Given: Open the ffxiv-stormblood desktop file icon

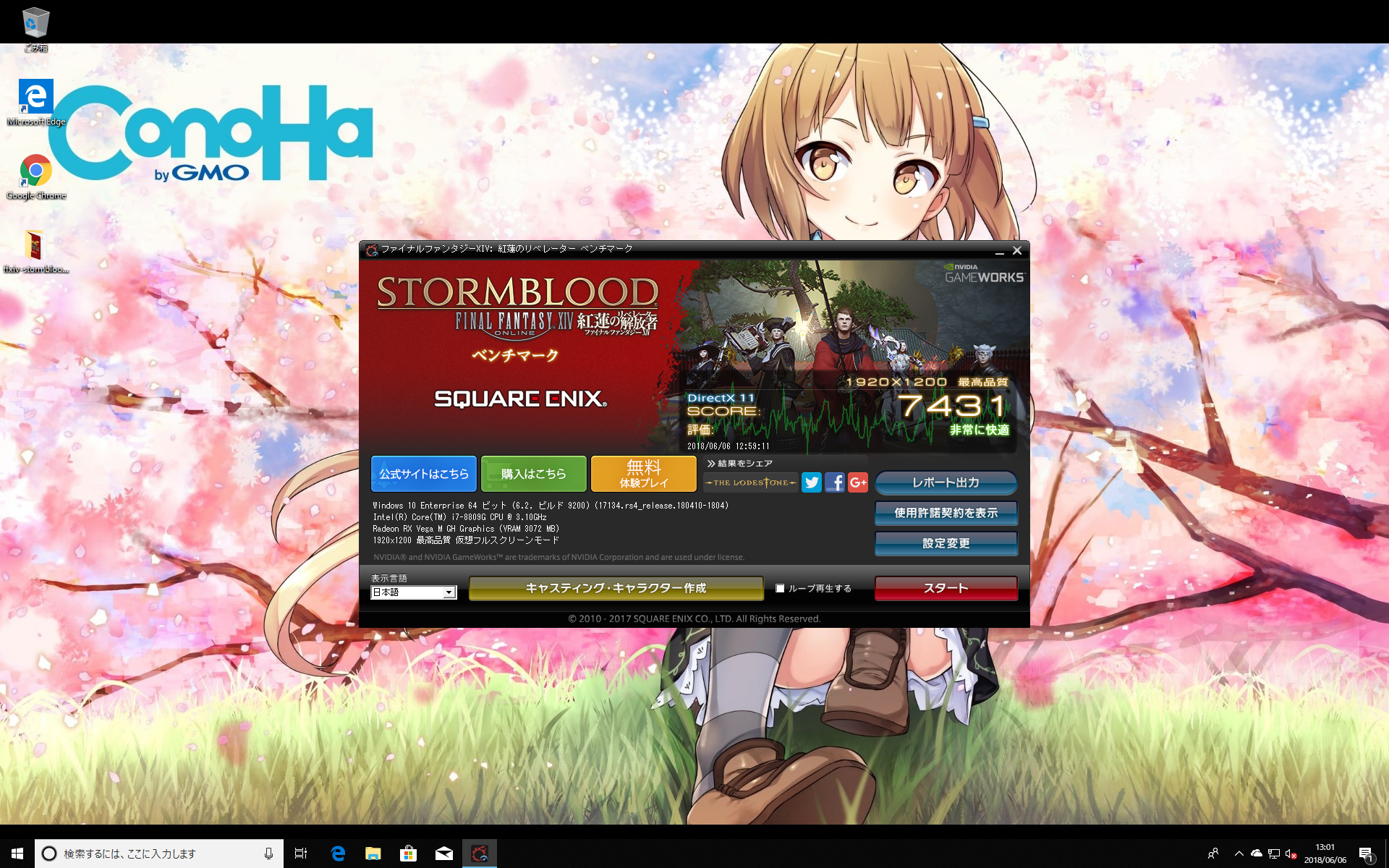Looking at the screenshot, I should (35, 246).
